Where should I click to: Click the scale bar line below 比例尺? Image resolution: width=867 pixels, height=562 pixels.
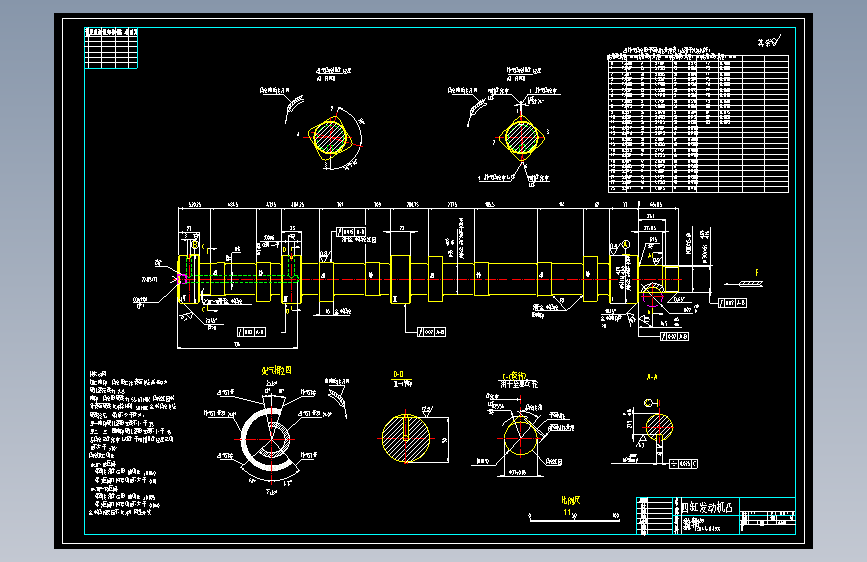point(574,520)
